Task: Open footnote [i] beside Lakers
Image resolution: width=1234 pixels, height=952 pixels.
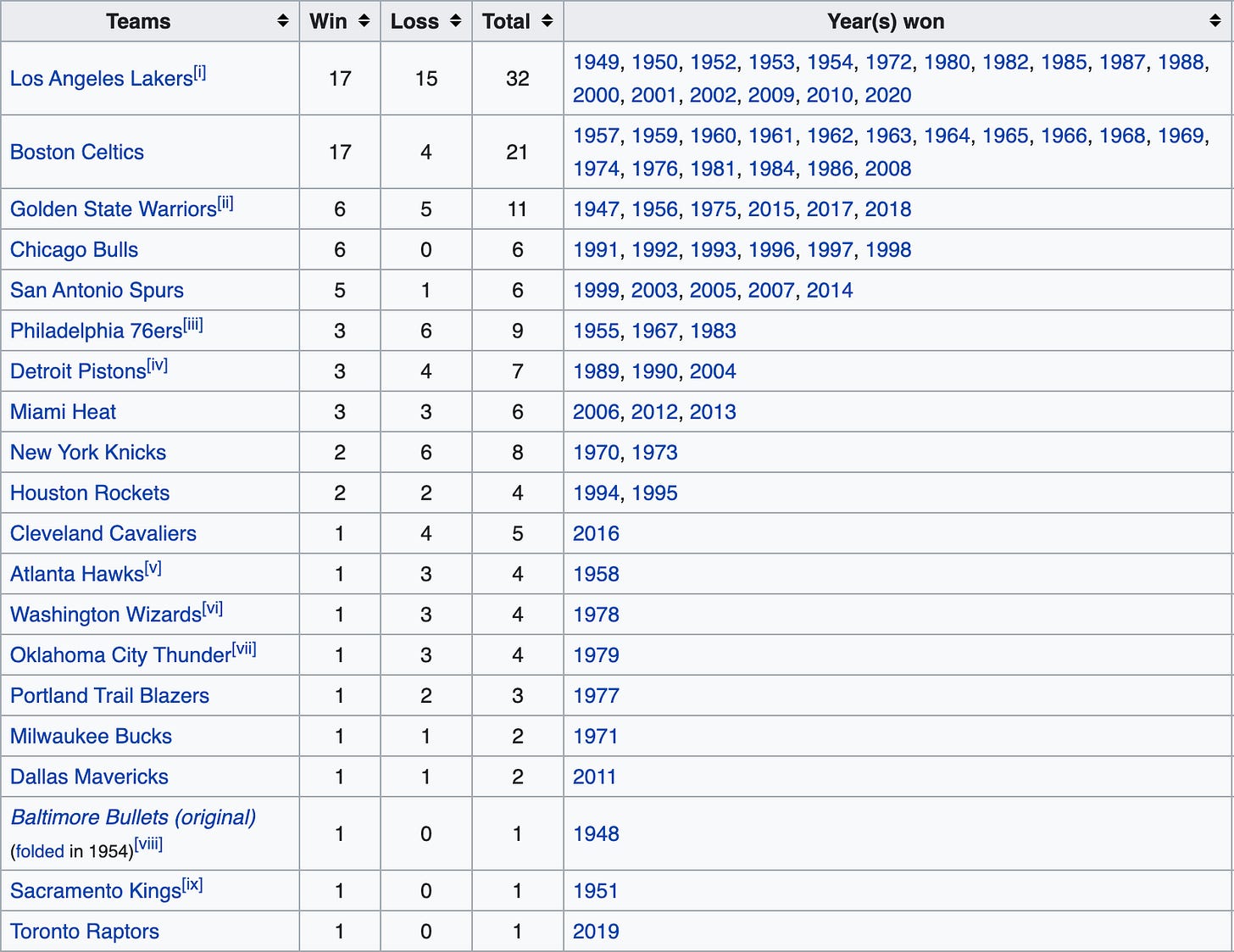Action: pos(200,72)
